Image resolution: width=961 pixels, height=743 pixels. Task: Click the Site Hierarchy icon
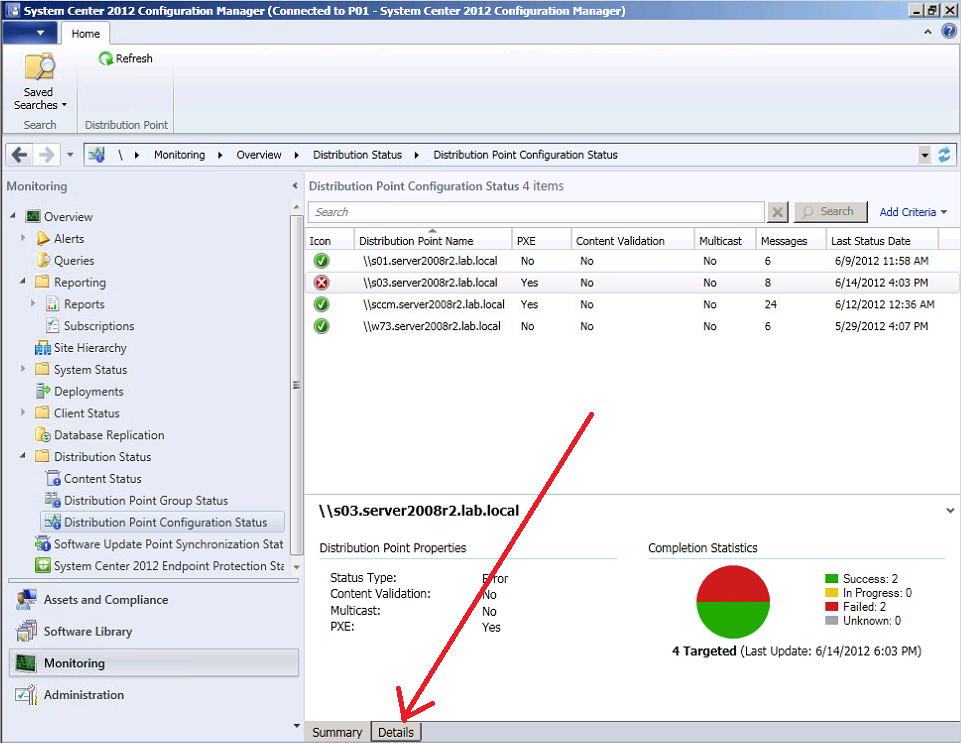[42, 348]
